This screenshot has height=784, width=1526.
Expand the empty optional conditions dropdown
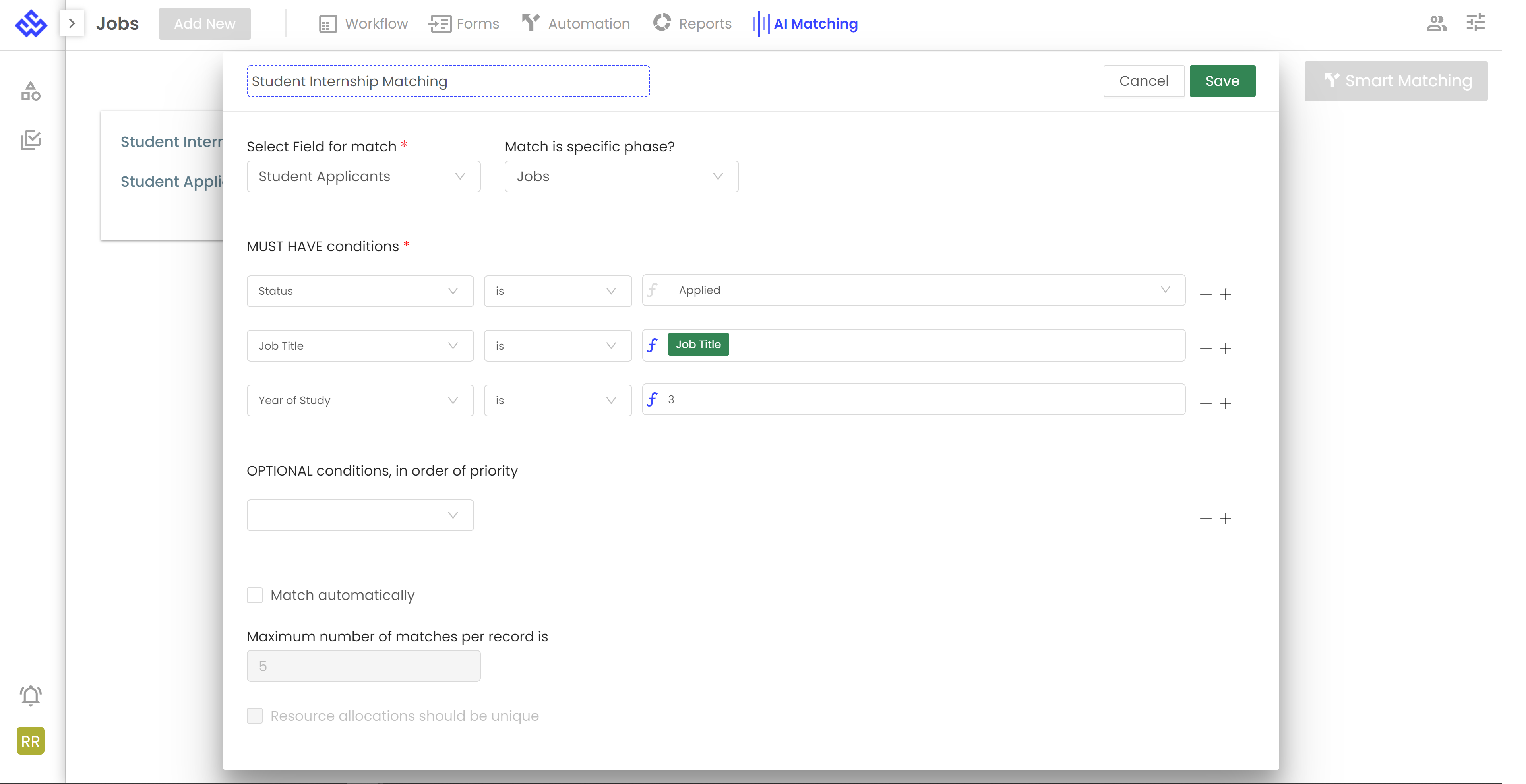(x=360, y=515)
